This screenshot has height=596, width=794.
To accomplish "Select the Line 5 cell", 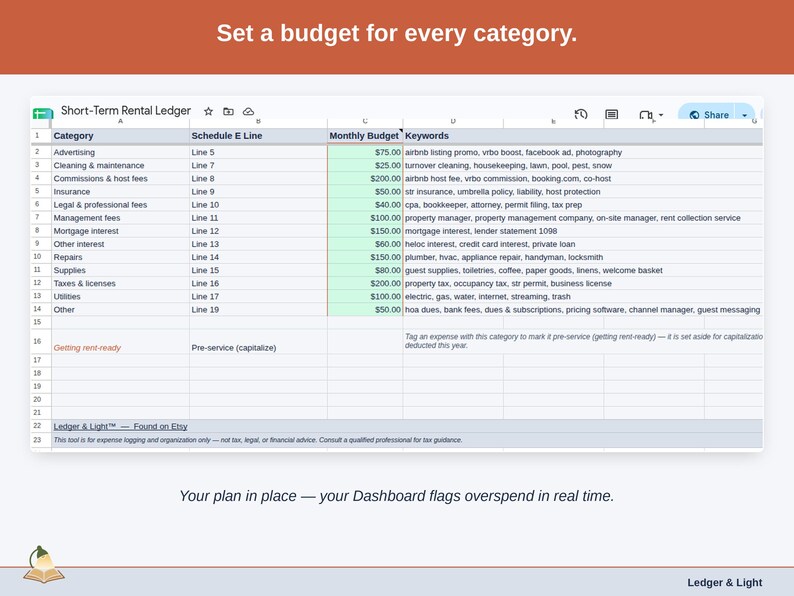I will pyautogui.click(x=258, y=152).
